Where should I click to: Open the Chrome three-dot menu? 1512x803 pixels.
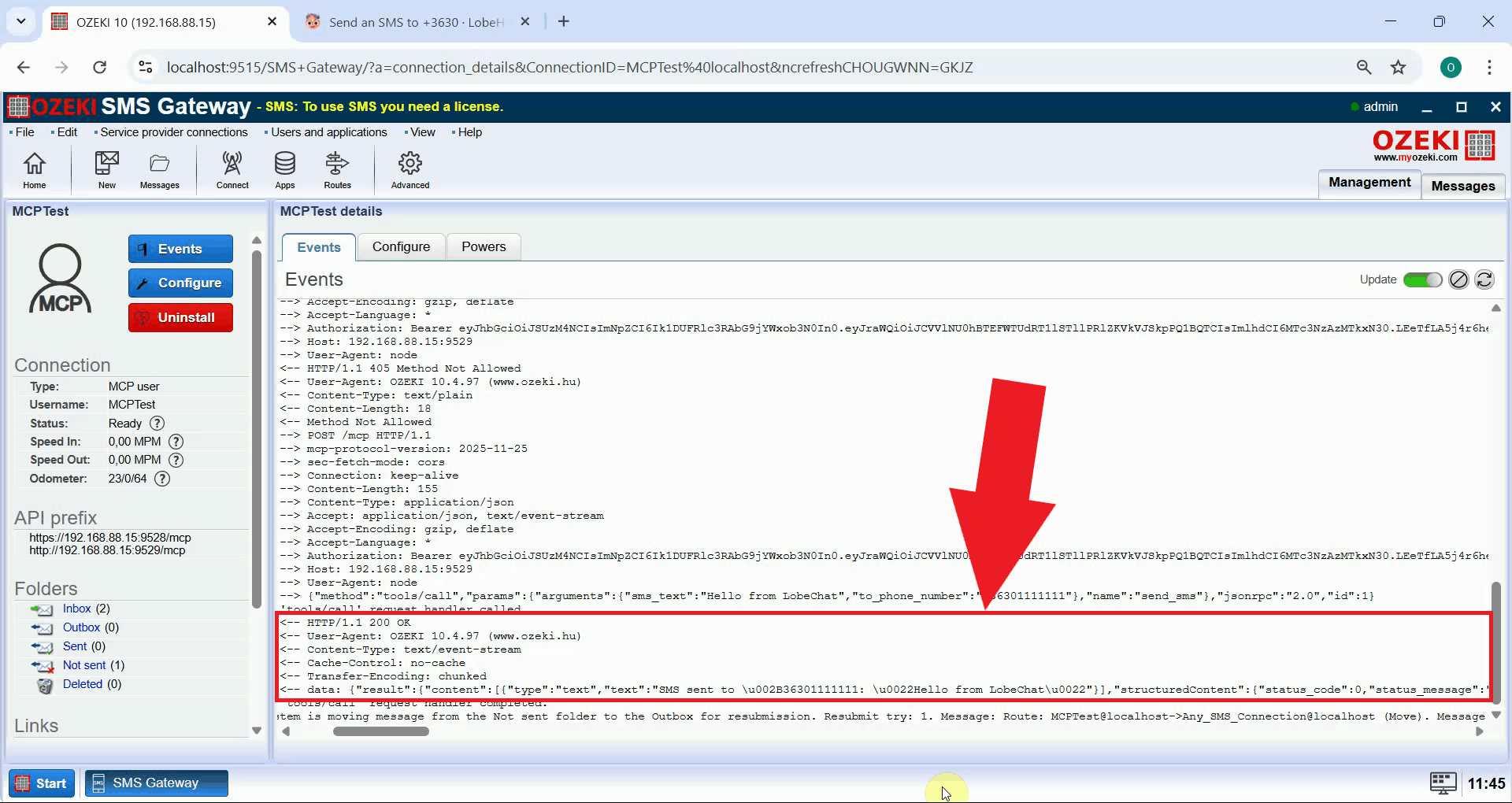1488,67
